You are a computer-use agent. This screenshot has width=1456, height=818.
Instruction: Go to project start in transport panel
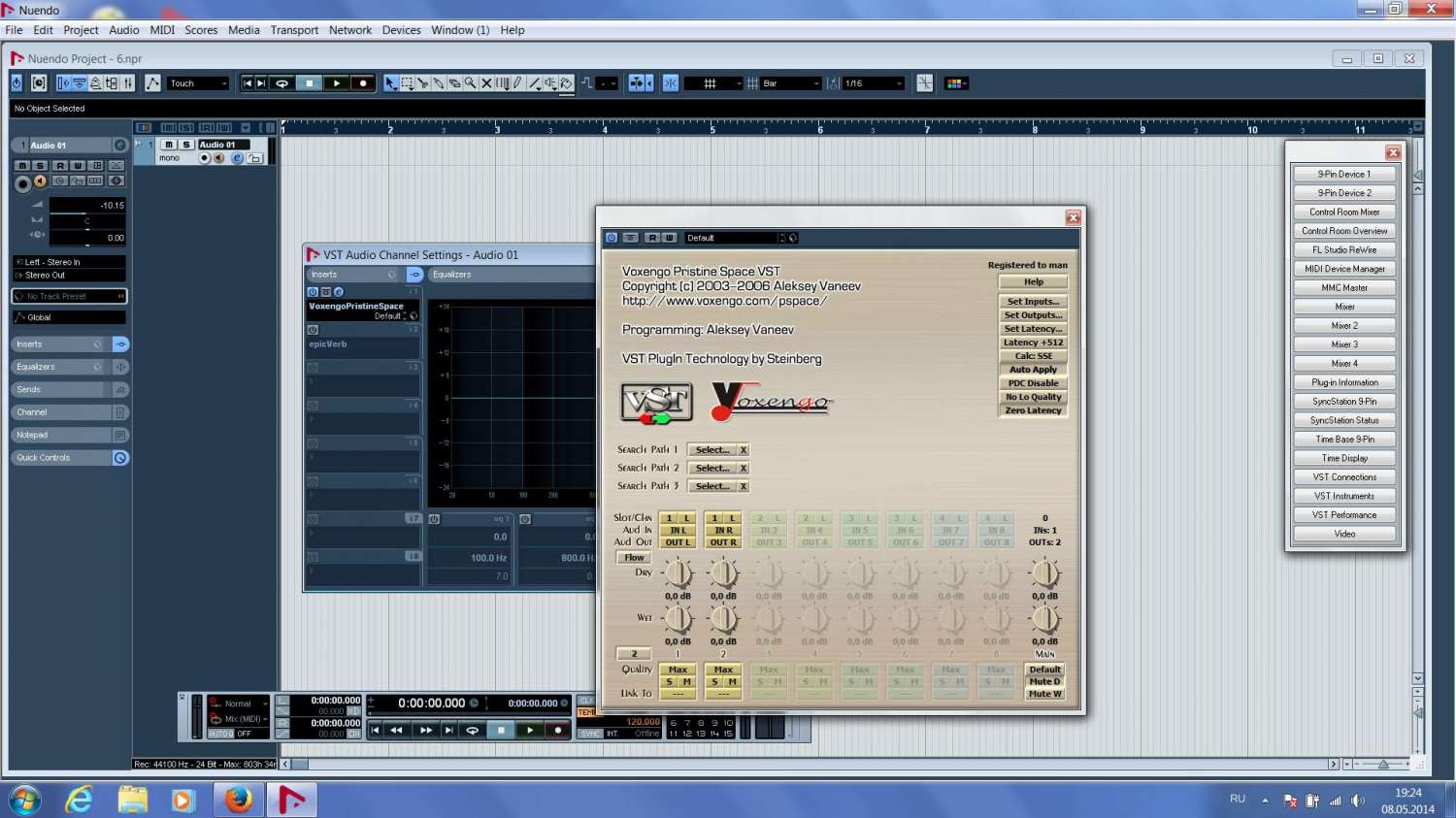click(x=375, y=730)
